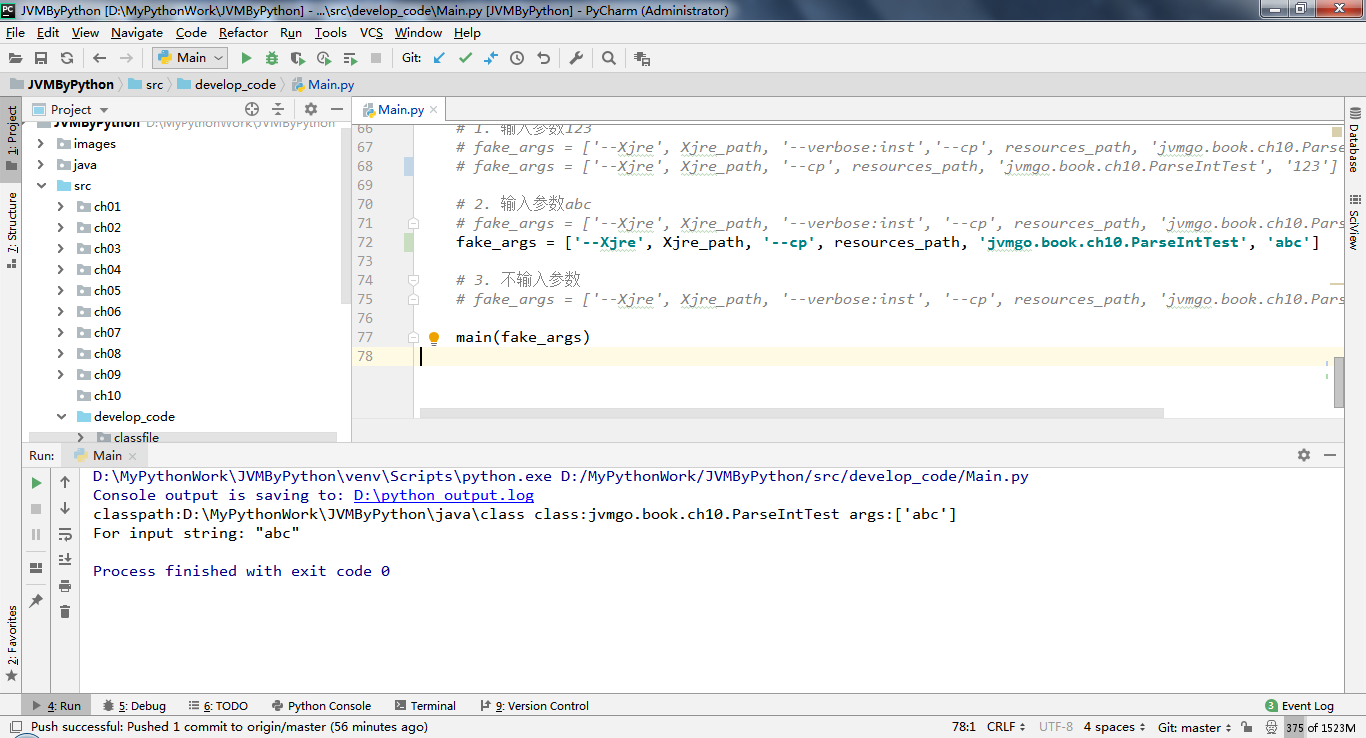Click the rightmost main toolbar icon
The image size is (1366, 738).
(642, 58)
